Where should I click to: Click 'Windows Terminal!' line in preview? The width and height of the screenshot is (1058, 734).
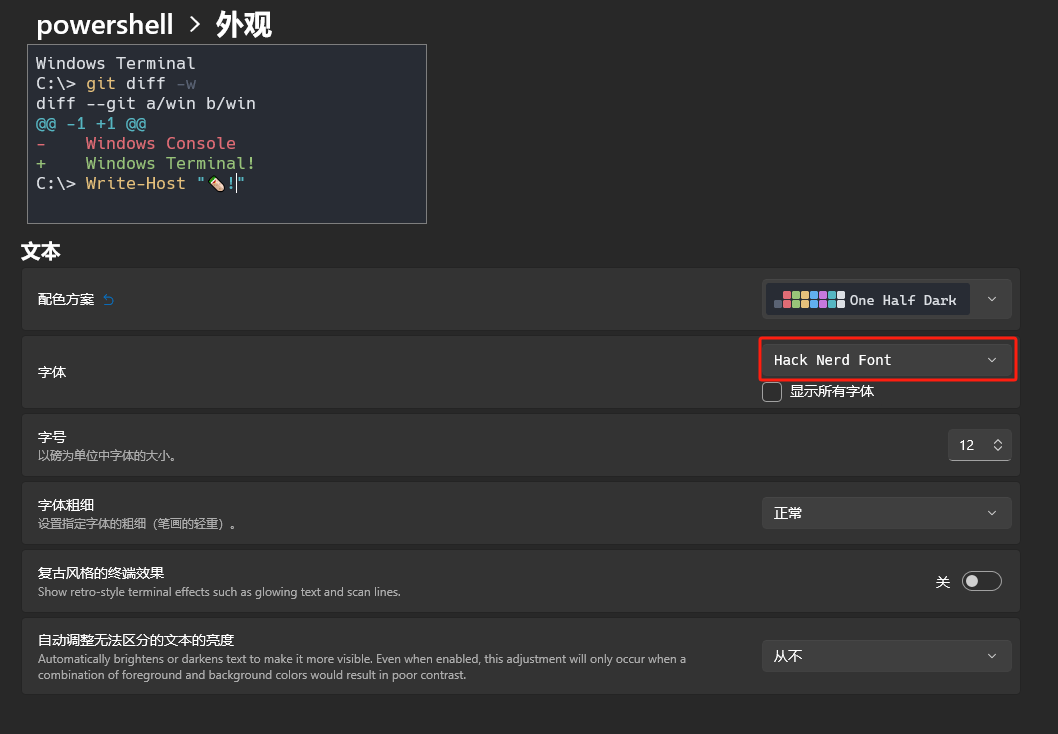pos(169,163)
